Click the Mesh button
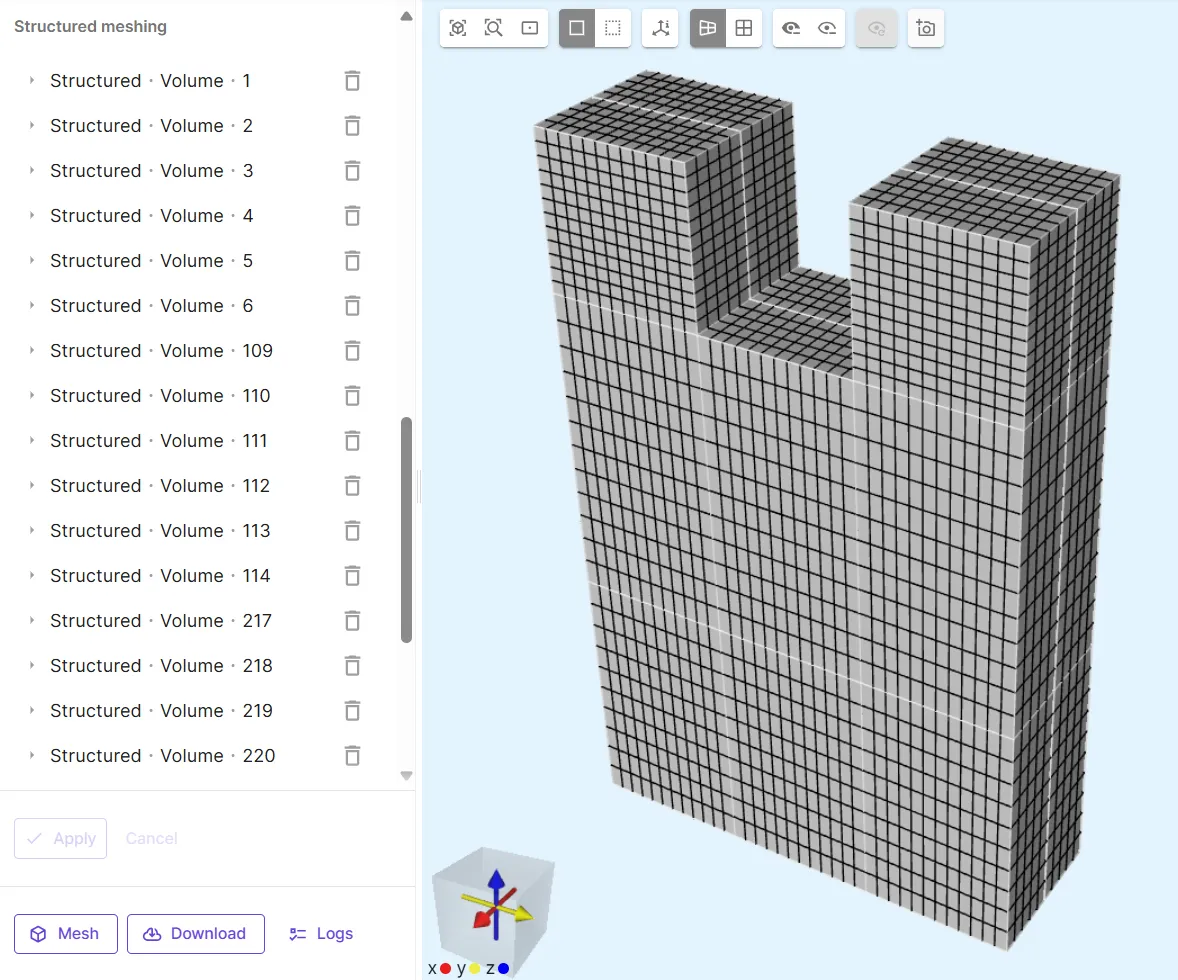This screenshot has width=1178, height=980. pos(66,934)
